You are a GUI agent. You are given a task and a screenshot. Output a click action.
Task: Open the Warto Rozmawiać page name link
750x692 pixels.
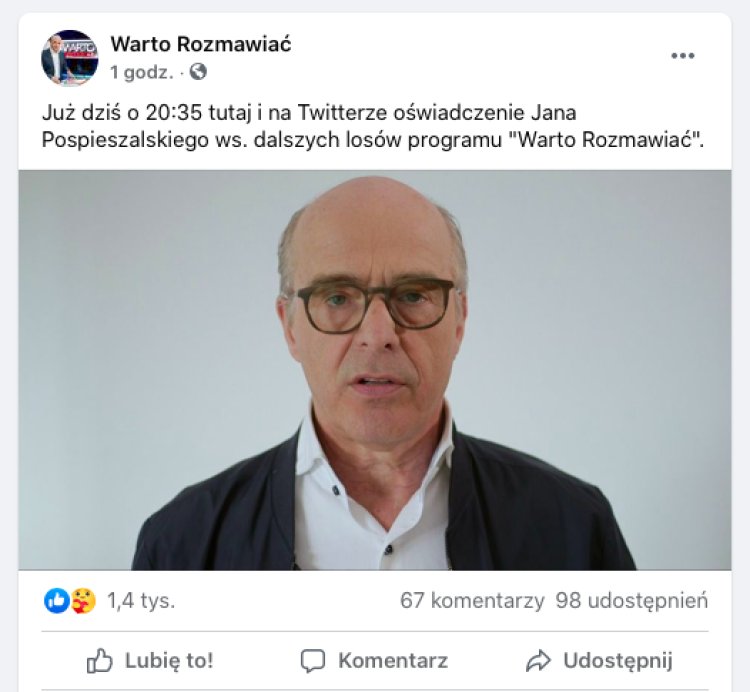pos(201,44)
